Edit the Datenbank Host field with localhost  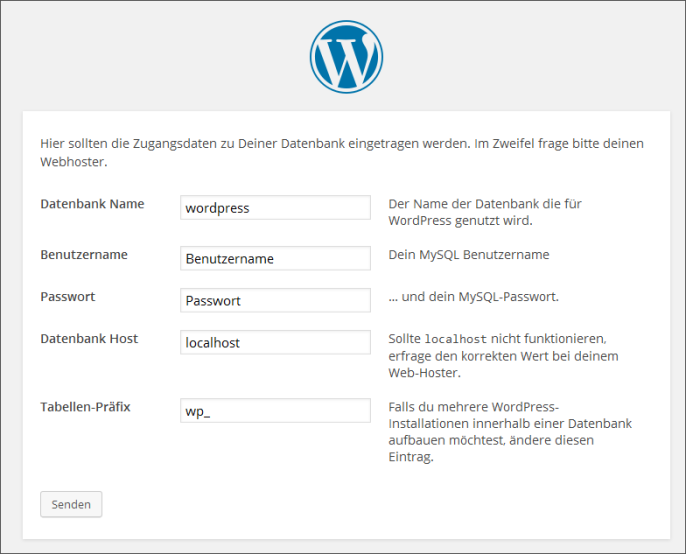click(275, 342)
